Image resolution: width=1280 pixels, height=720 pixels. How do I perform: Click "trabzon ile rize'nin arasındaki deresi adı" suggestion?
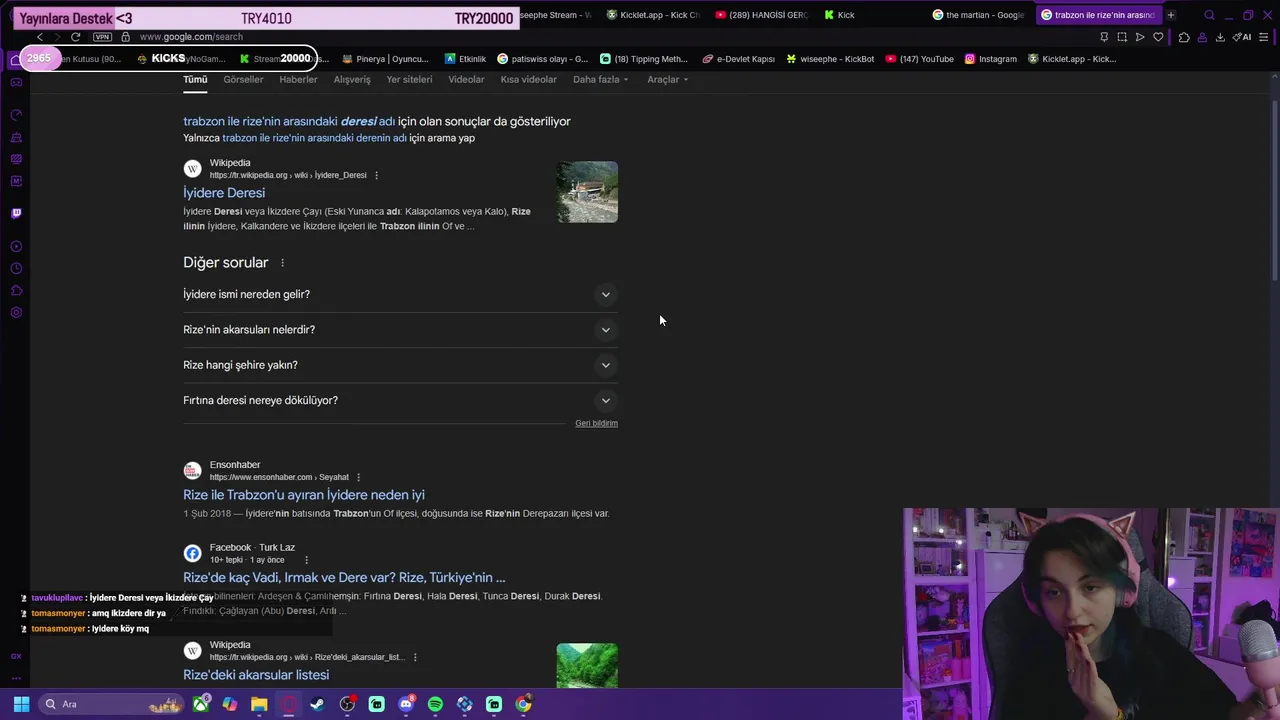click(x=289, y=121)
